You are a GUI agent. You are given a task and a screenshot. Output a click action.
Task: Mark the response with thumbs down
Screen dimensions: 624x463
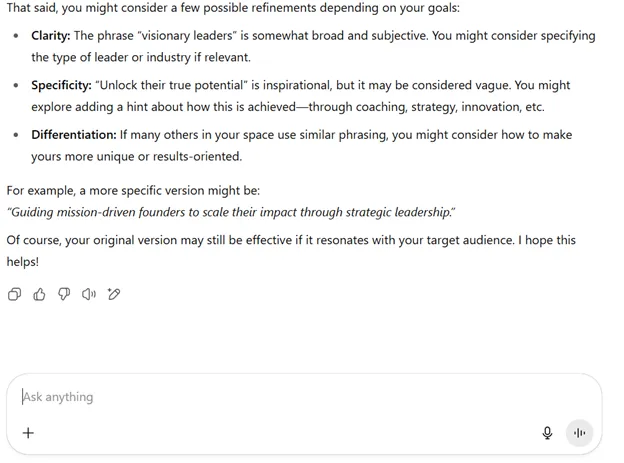tap(64, 294)
